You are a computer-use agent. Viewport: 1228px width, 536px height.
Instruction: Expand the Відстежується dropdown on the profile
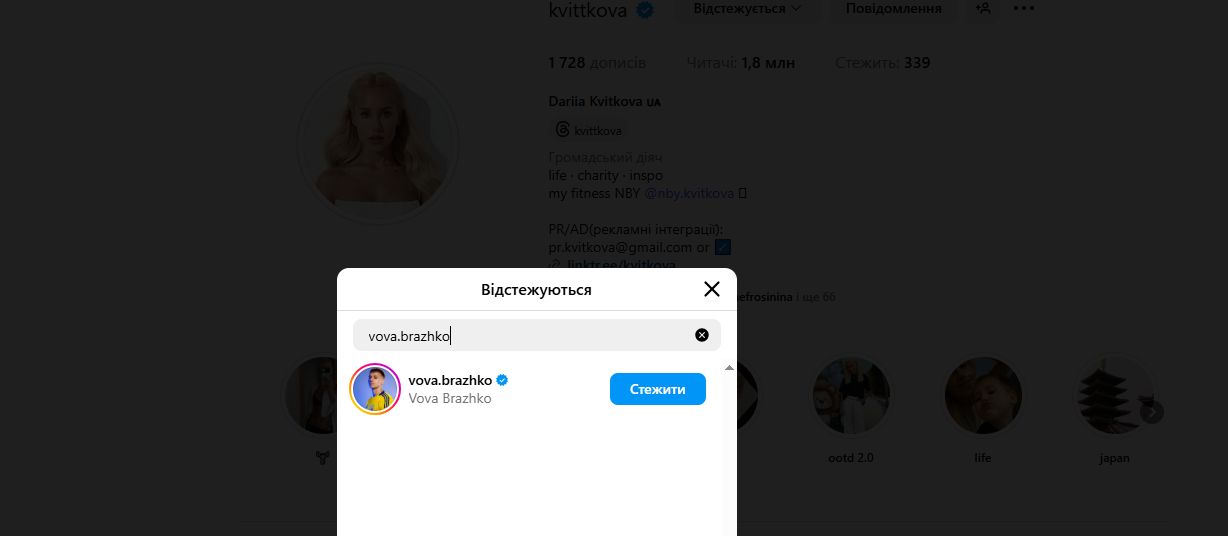coord(747,9)
